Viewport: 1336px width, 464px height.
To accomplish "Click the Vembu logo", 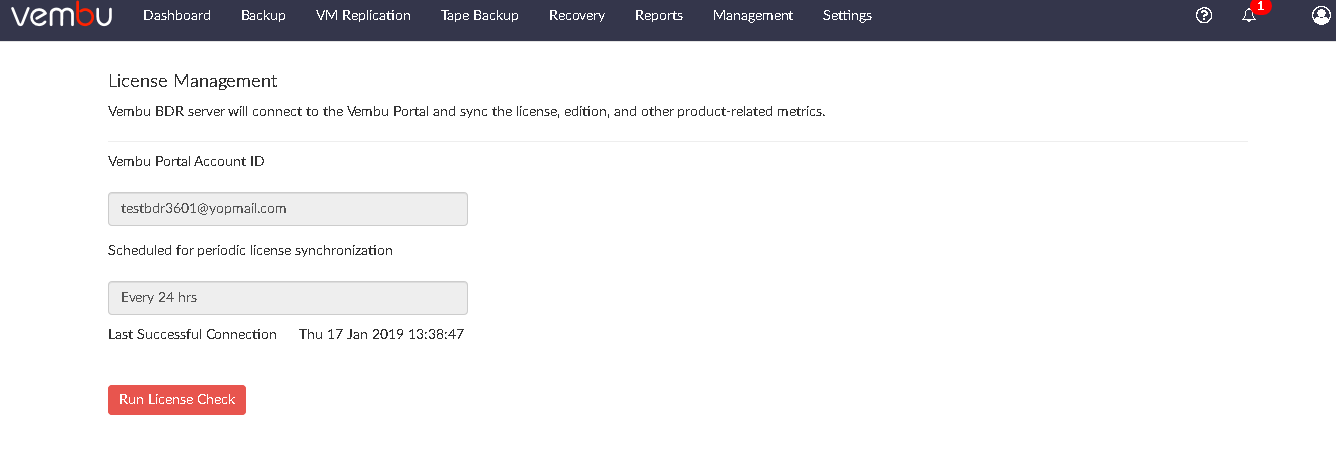I will click(61, 16).
